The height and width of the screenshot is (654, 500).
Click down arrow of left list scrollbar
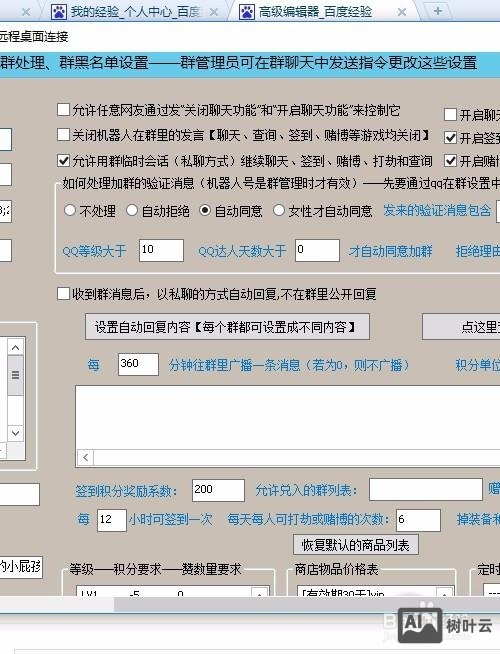pyautogui.click(x=16, y=433)
